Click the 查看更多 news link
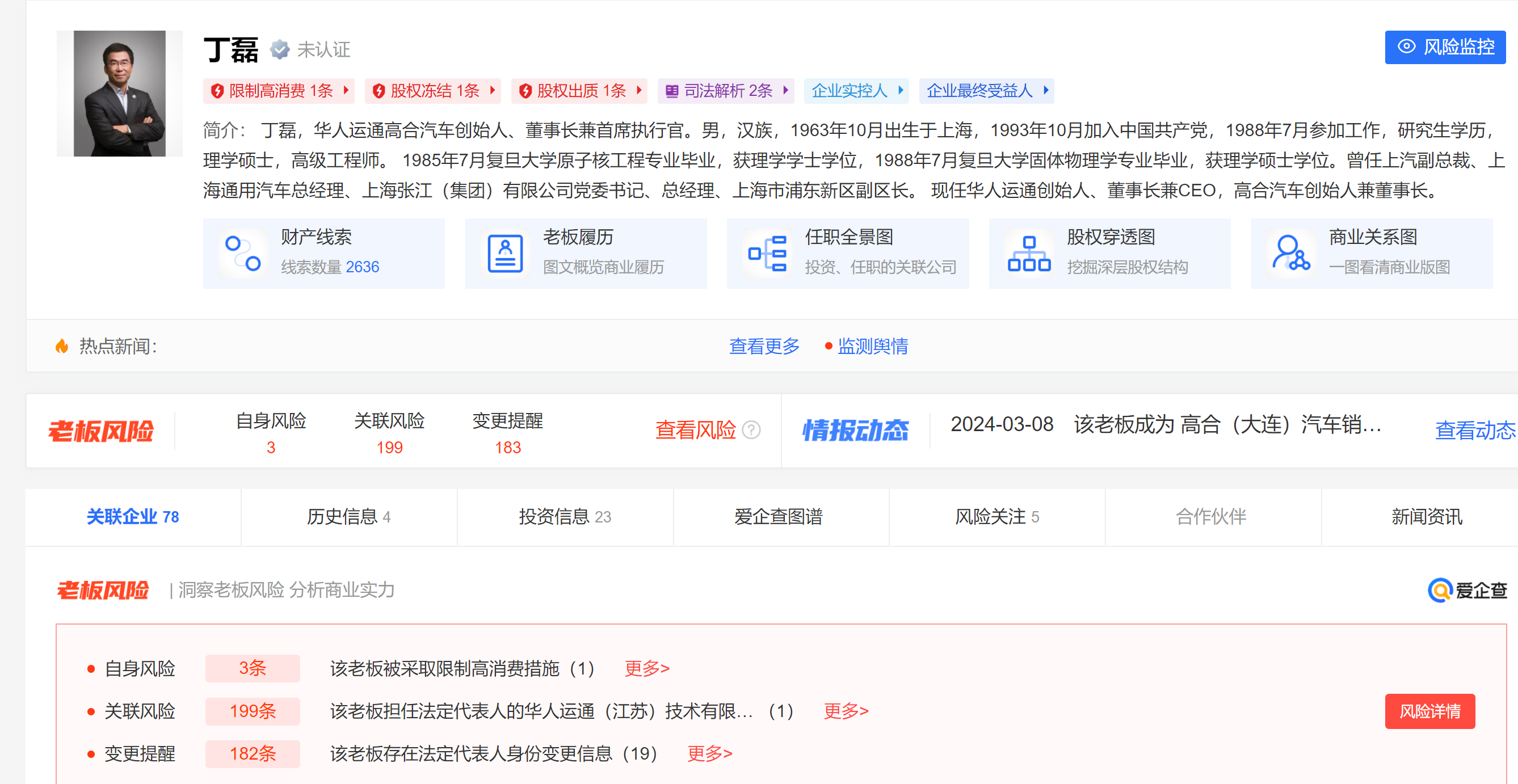This screenshot has width=1518, height=784. 764,347
